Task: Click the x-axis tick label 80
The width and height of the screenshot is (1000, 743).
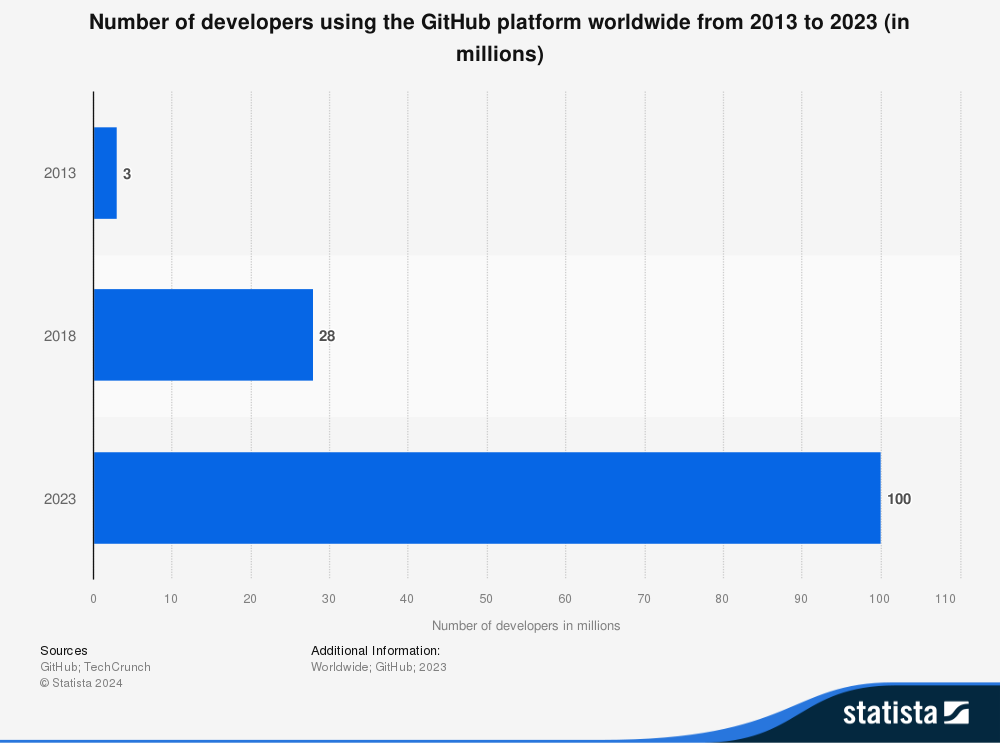Action: [x=722, y=598]
